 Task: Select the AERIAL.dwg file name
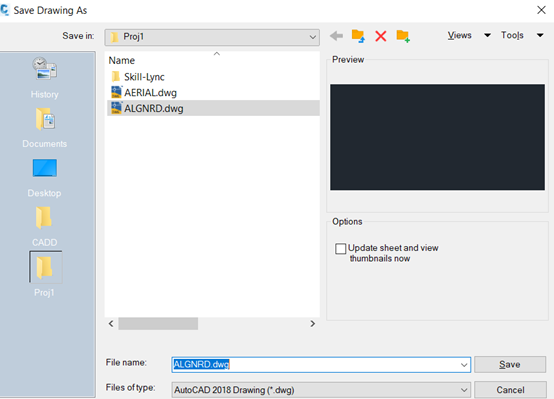coord(150,93)
